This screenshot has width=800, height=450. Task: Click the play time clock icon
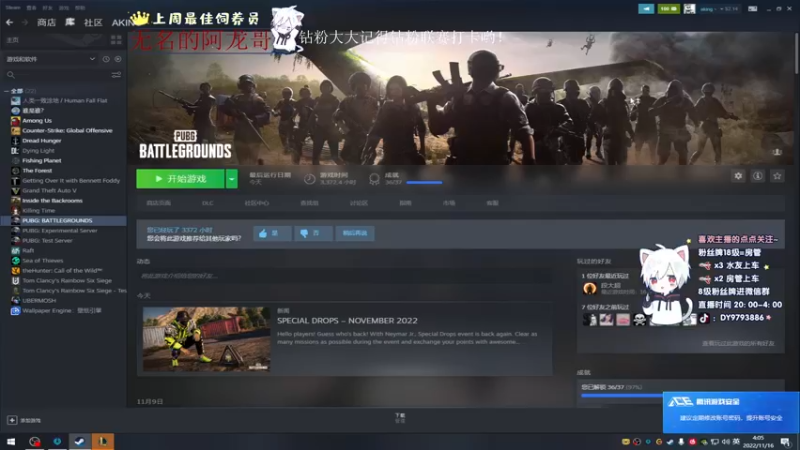pyautogui.click(x=309, y=179)
